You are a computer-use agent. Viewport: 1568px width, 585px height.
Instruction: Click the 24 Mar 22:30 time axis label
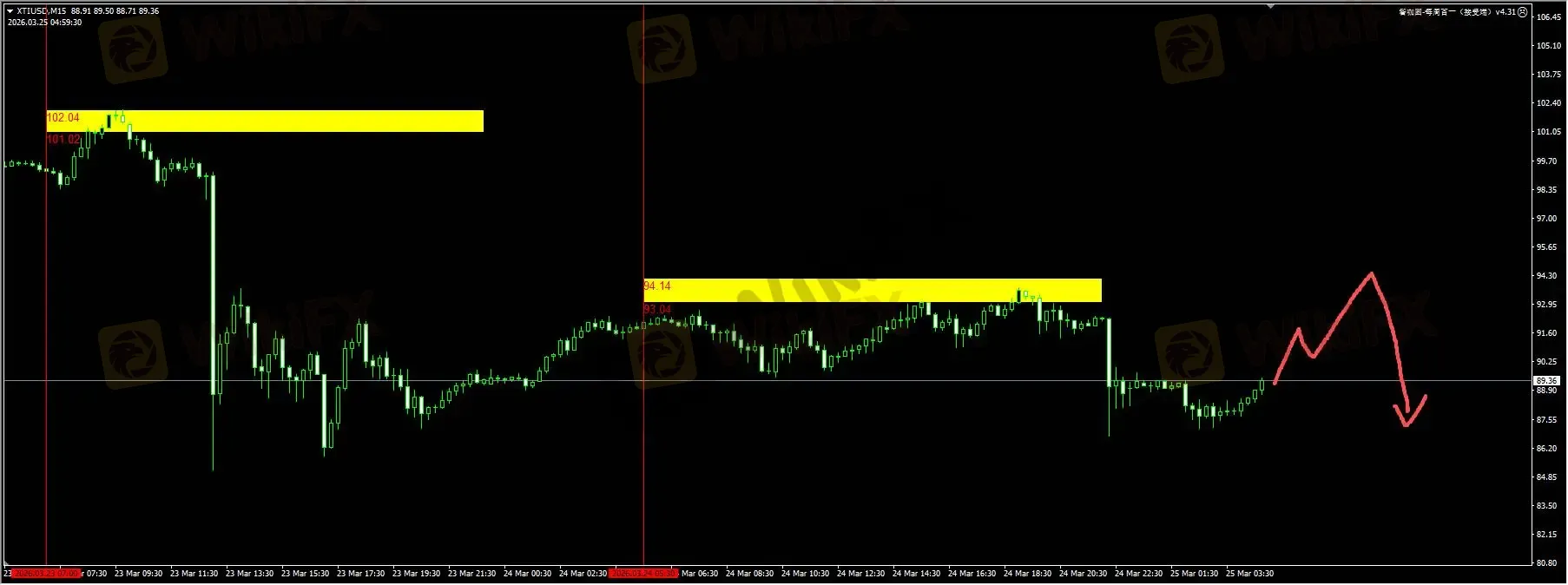coord(1138,574)
